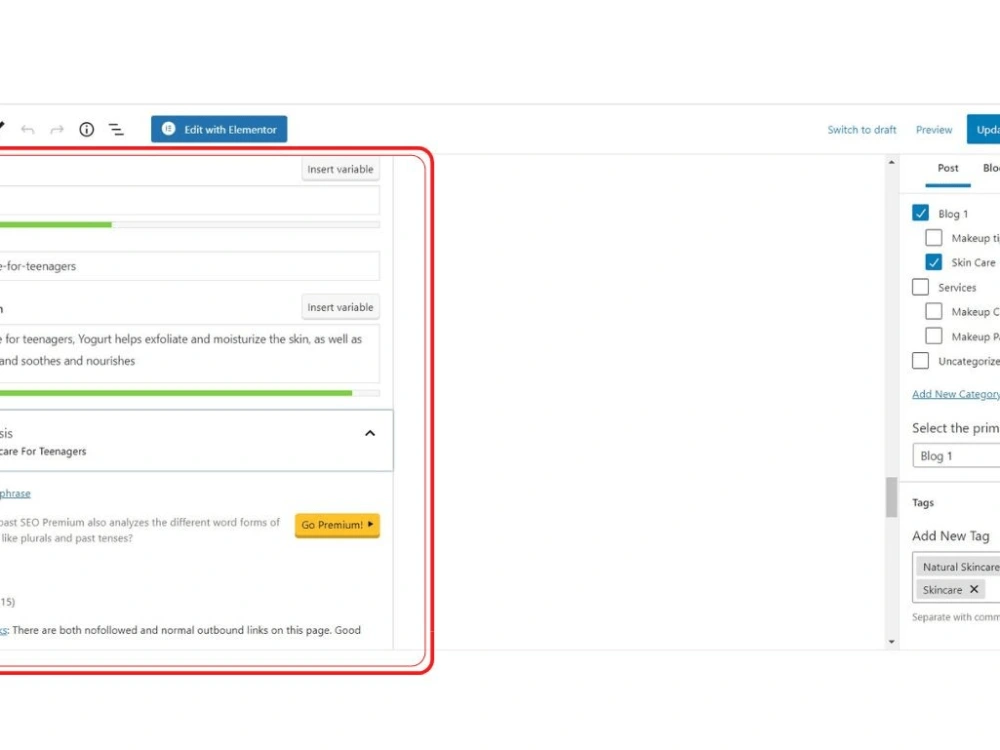Click Insert variable for meta description

(x=340, y=307)
